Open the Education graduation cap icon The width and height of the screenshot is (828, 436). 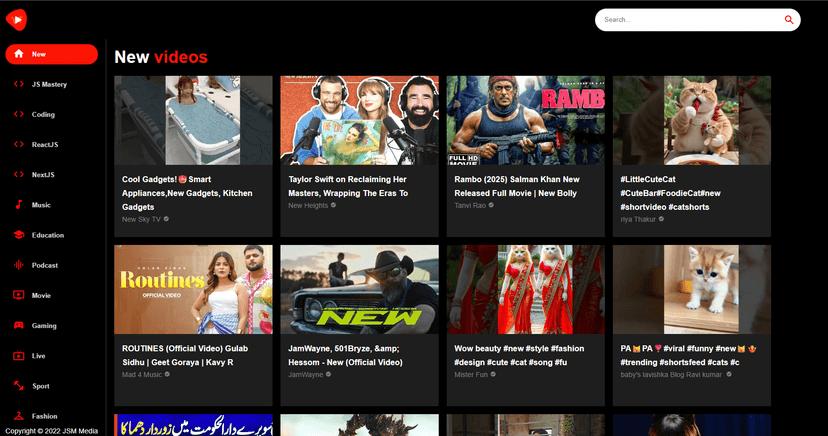tap(18, 235)
